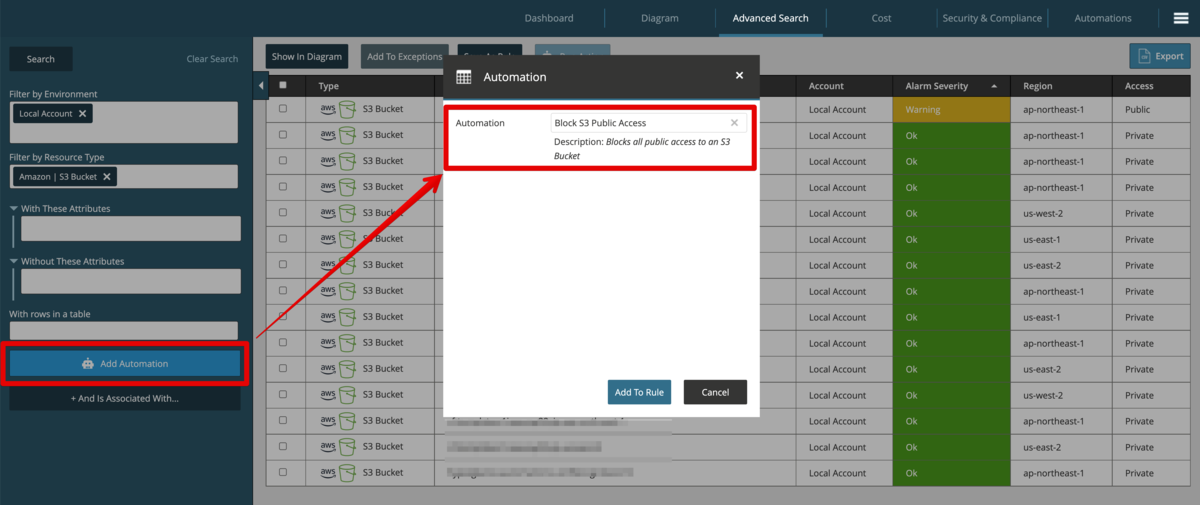
Task: Clear the Block S3 Public Access selection
Action: pos(734,123)
